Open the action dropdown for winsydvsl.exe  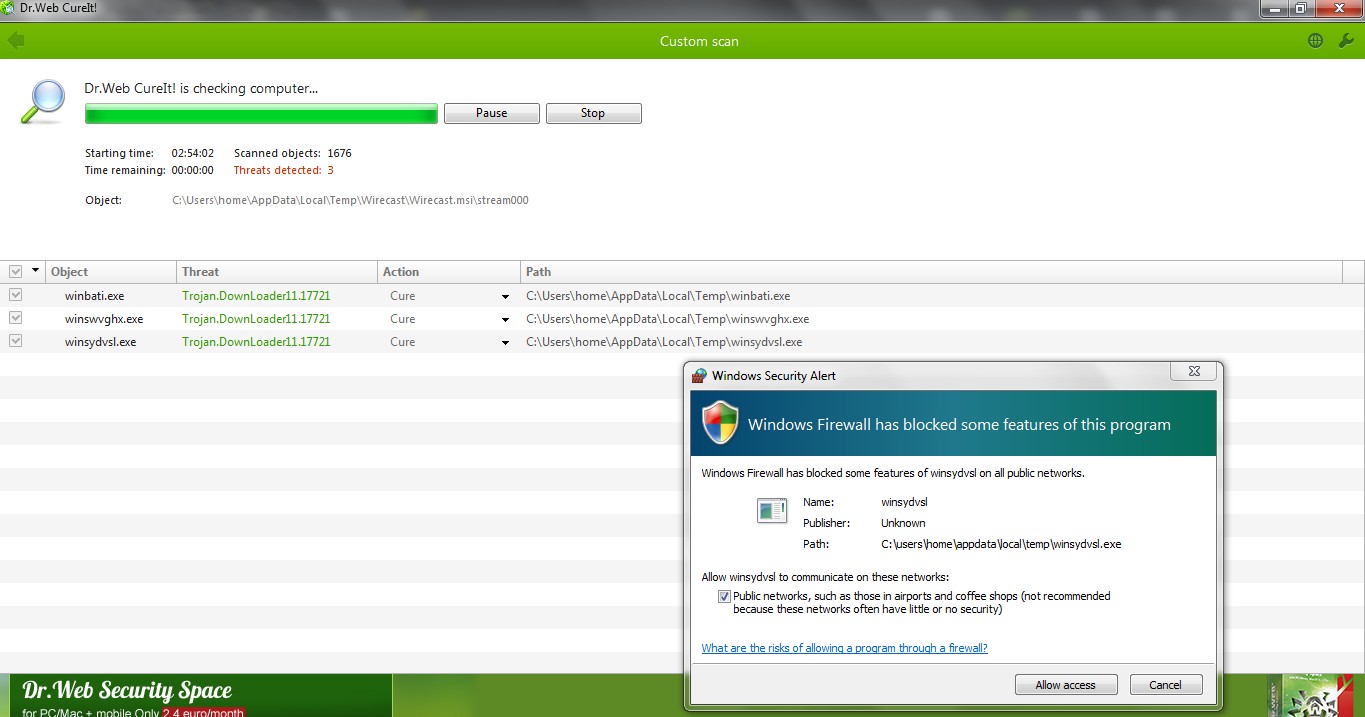[x=505, y=342]
